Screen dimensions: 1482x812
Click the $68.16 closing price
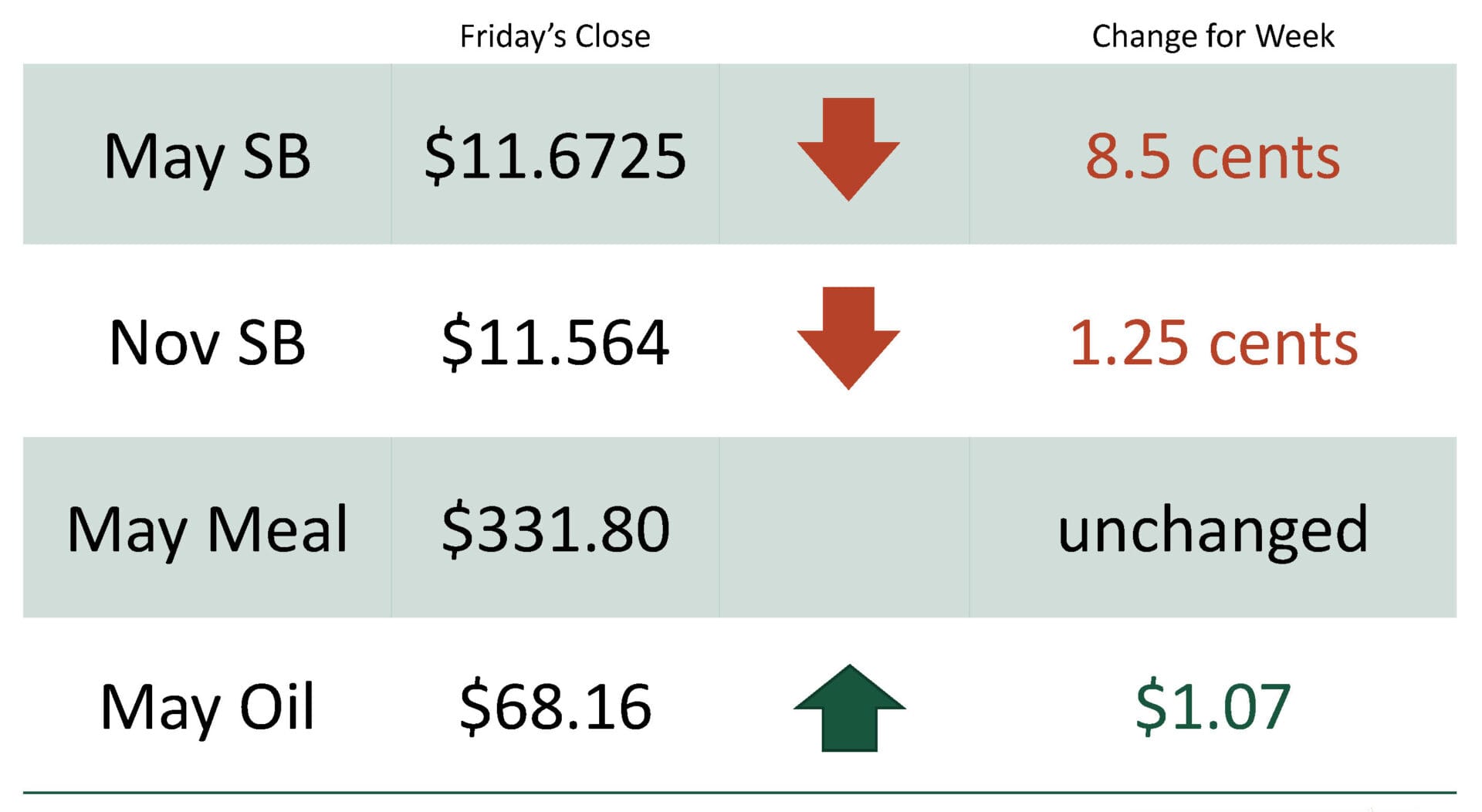click(x=555, y=707)
